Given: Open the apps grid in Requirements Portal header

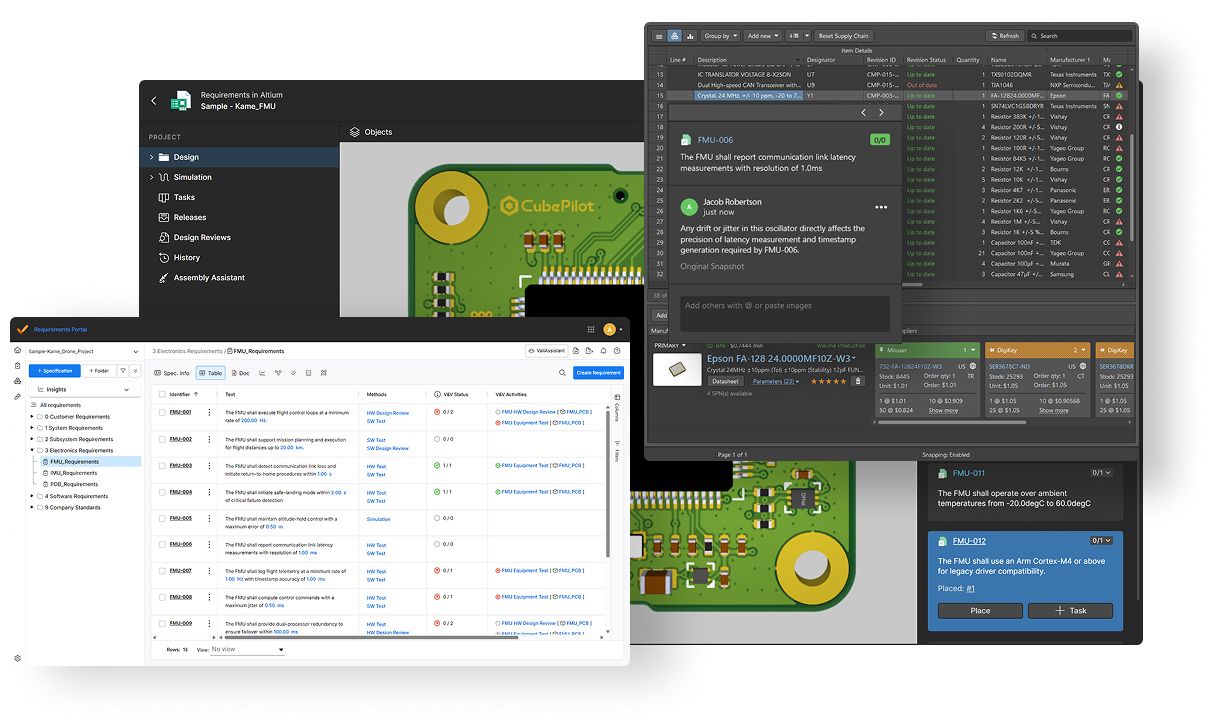Looking at the screenshot, I should (591, 330).
